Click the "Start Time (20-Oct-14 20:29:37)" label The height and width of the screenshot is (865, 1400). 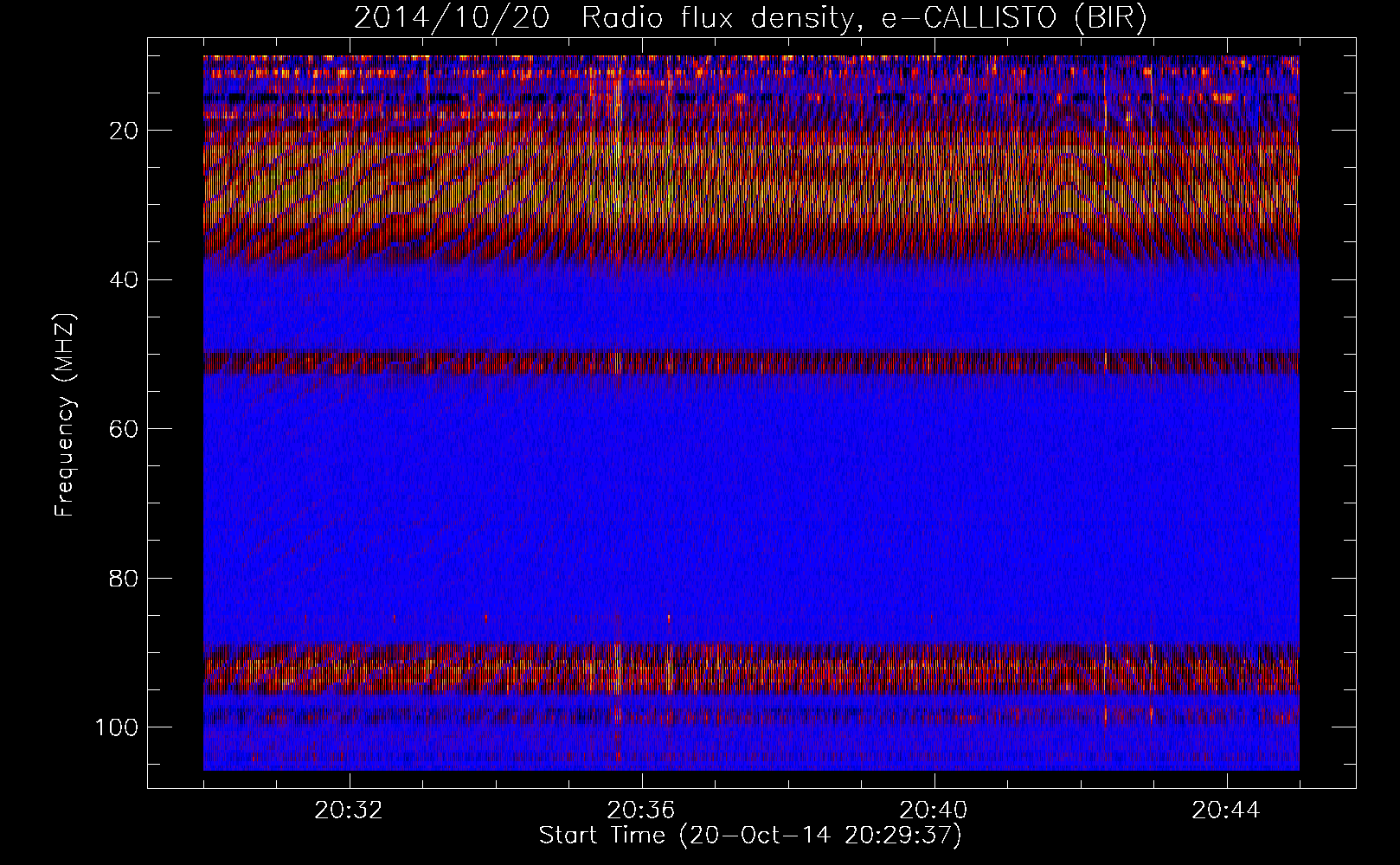[750, 836]
